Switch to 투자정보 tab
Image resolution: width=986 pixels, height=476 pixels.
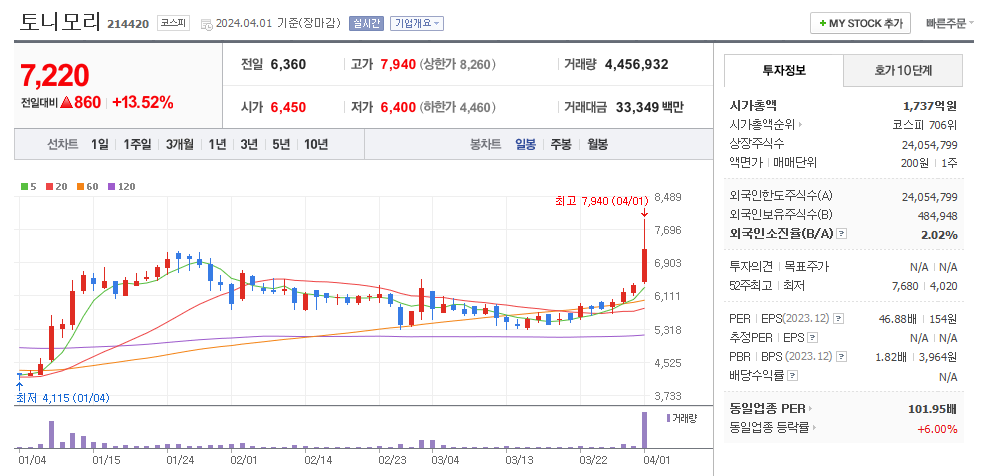tap(784, 70)
